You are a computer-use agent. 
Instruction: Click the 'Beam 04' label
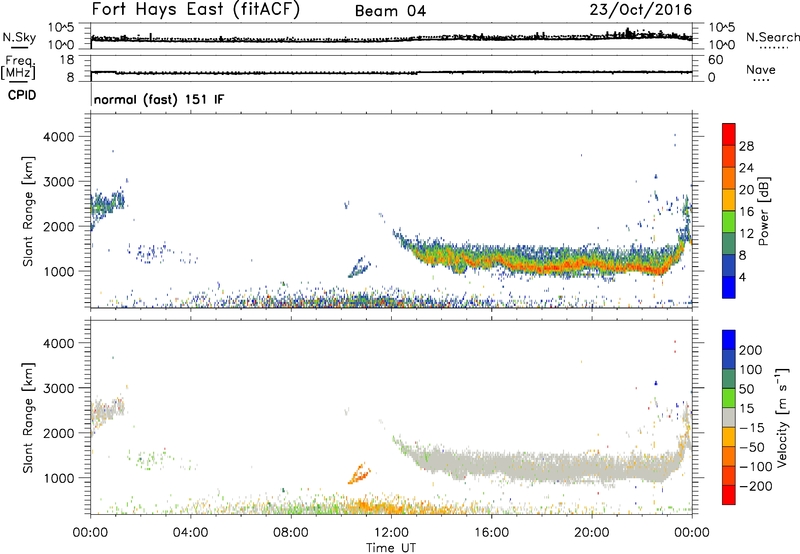390,11
